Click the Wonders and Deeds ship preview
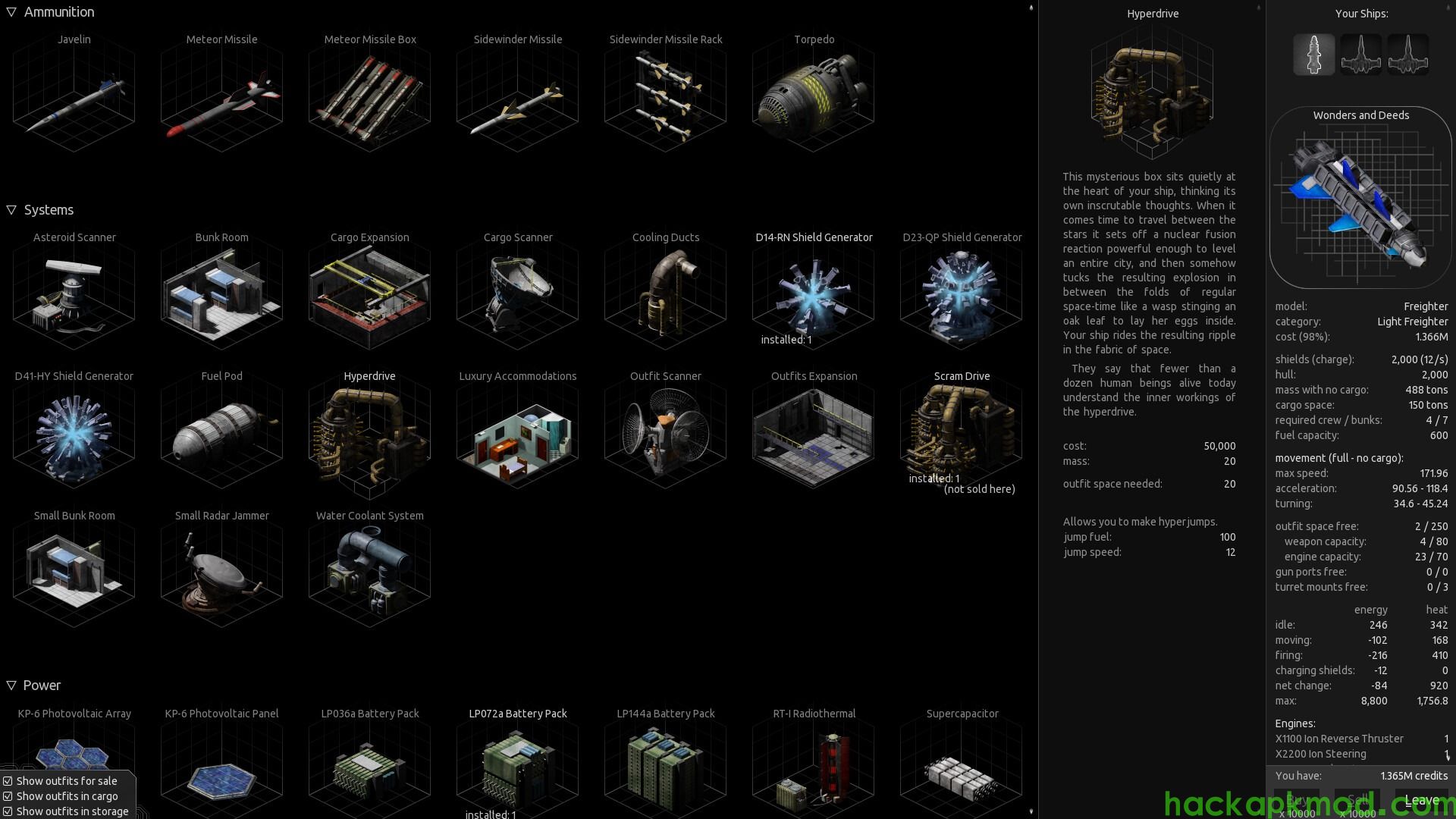This screenshot has width=1456, height=819. [x=1360, y=201]
